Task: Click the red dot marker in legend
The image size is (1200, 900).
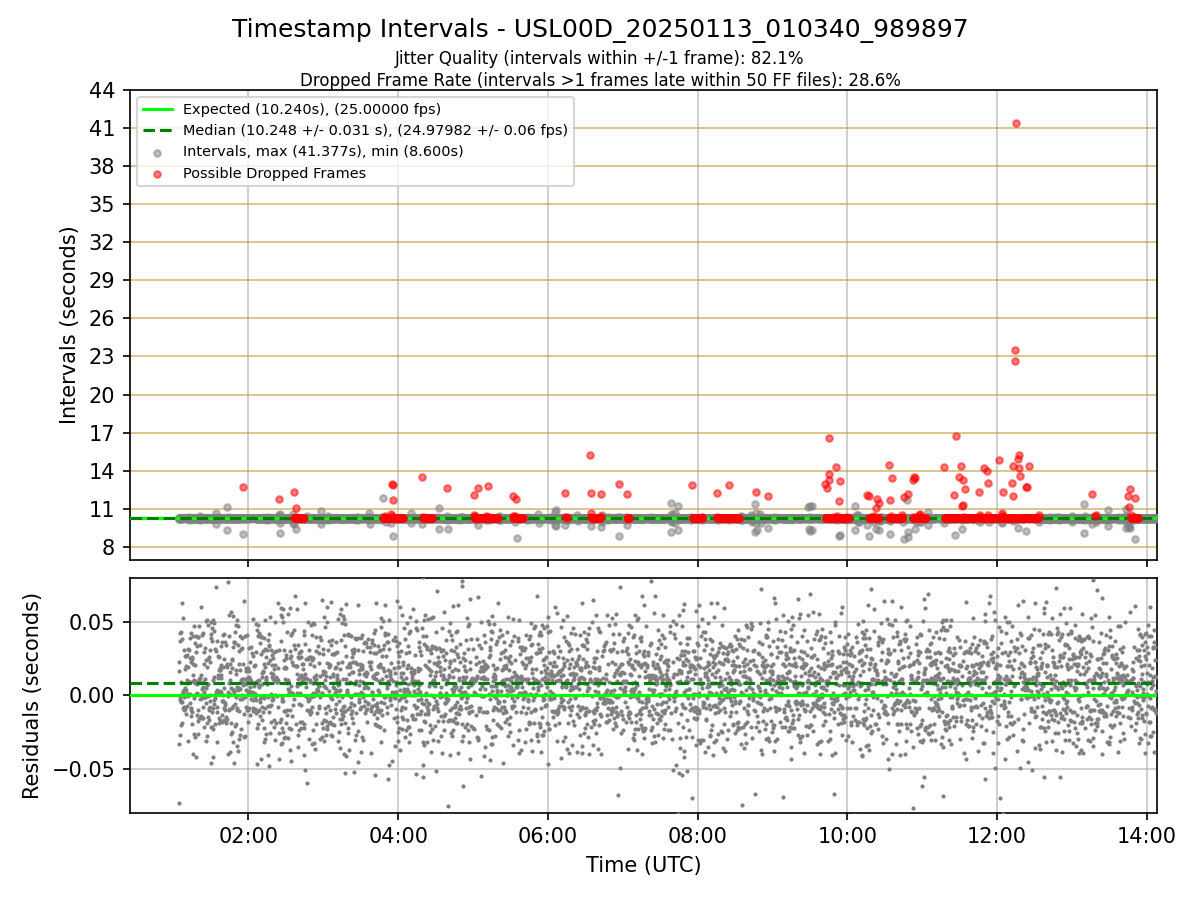Action: [159, 173]
